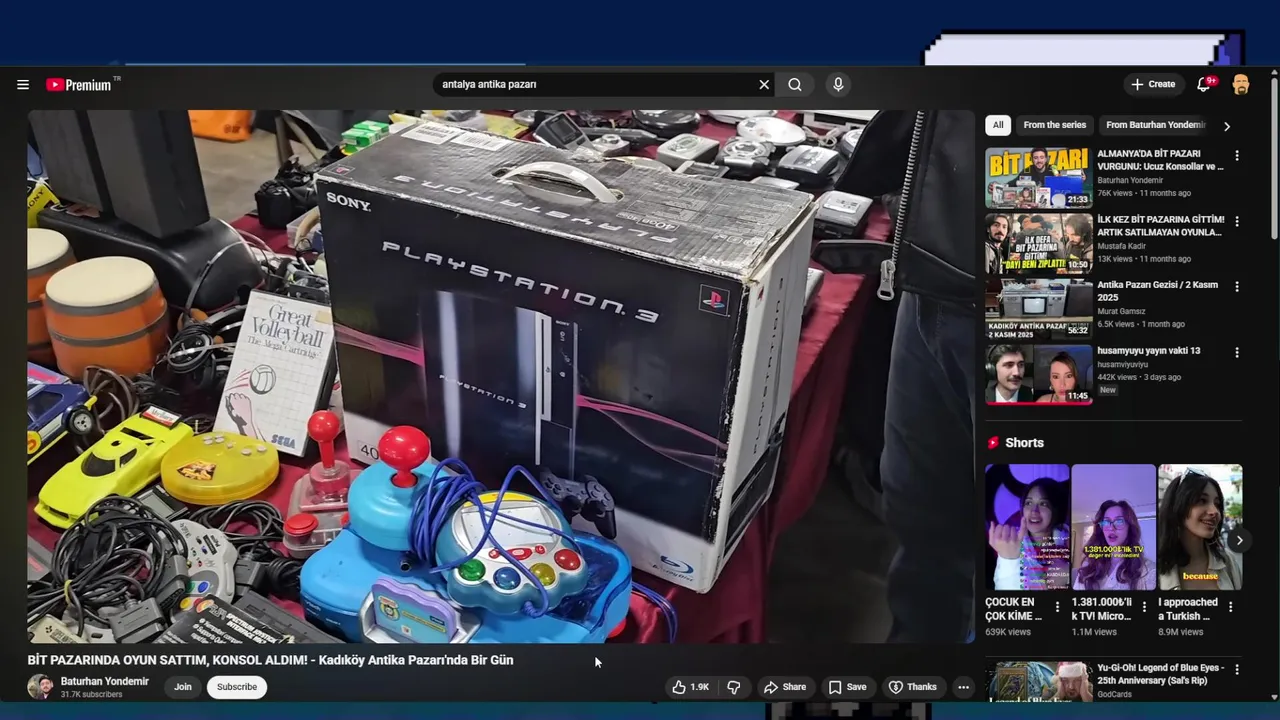
Task: Open Yu-Gi-Oh! Legend of Blue Eyes video
Action: pos(1039,682)
